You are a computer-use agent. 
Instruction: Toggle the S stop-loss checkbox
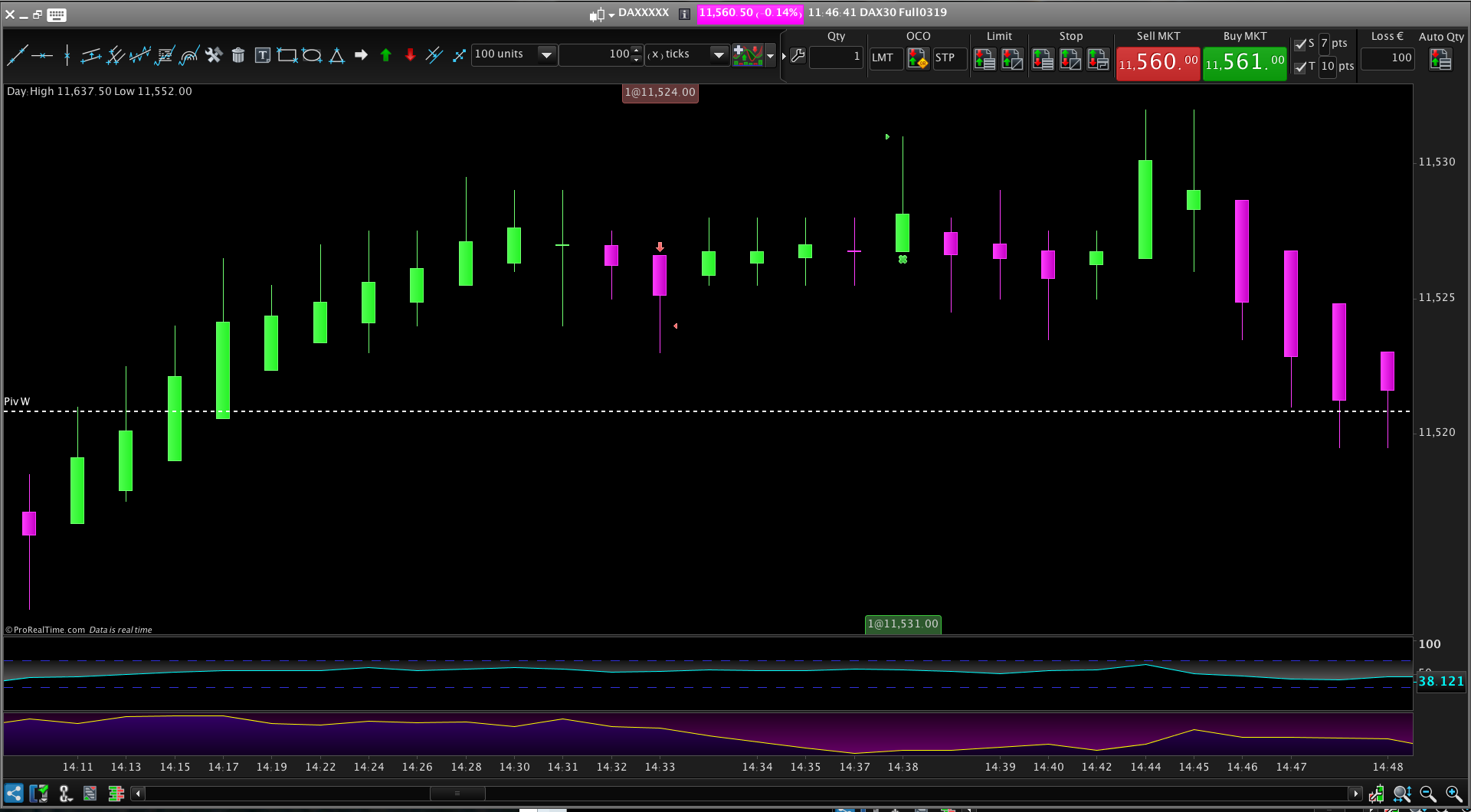point(1300,44)
